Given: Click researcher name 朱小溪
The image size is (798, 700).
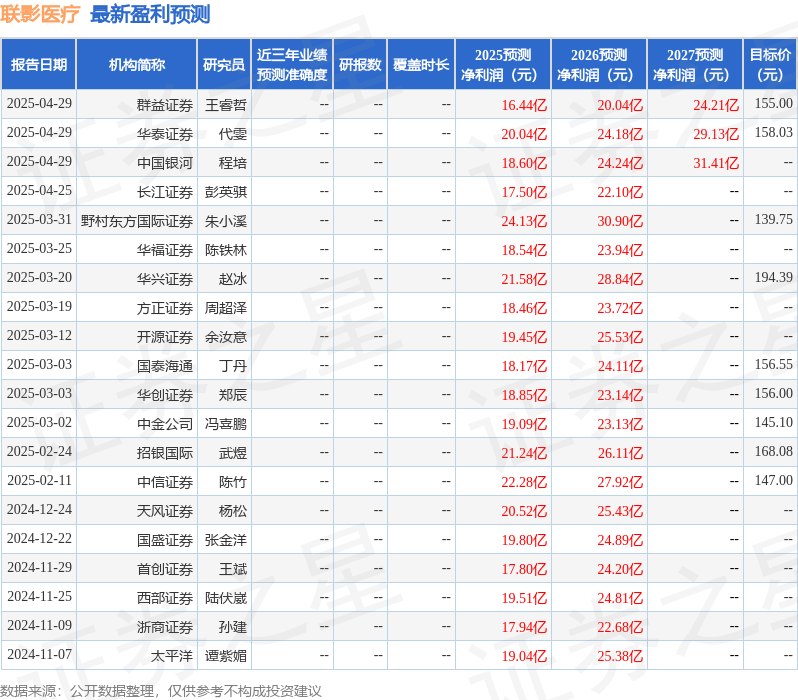Looking at the screenshot, I should 226,221.
